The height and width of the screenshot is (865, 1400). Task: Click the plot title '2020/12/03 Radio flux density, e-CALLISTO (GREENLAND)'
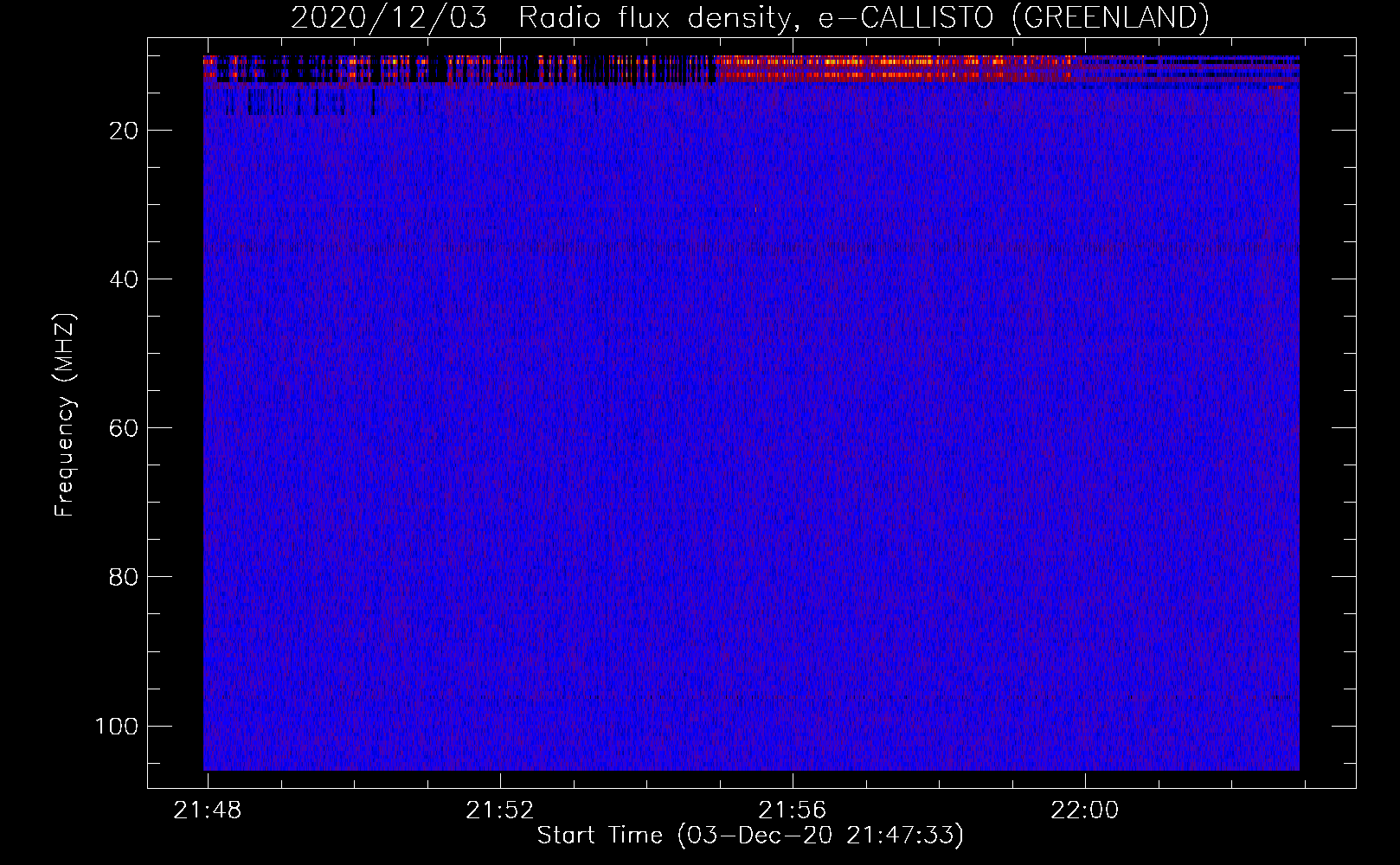coord(749,17)
